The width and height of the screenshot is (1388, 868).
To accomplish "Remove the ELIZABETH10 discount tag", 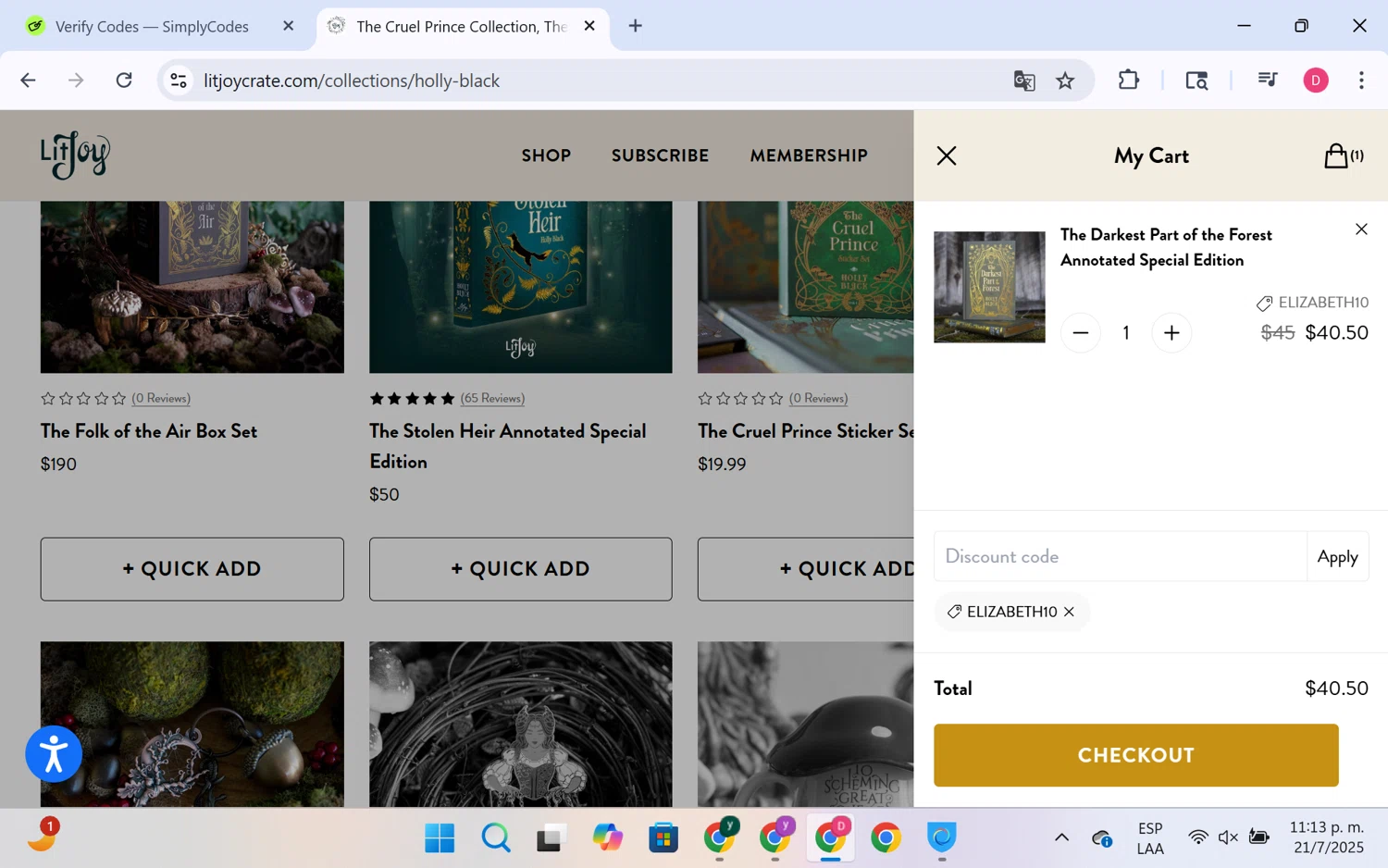I will pos(1069,612).
